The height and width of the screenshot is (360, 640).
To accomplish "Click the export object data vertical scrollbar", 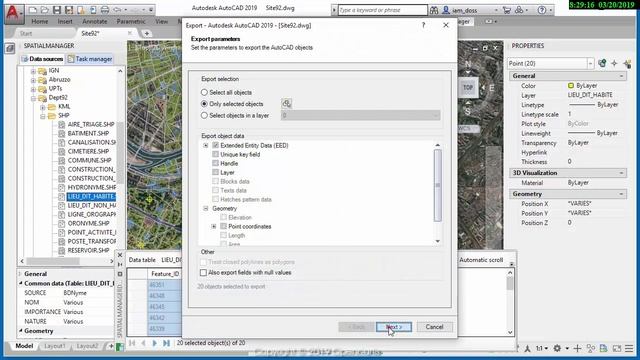I will coord(438,185).
